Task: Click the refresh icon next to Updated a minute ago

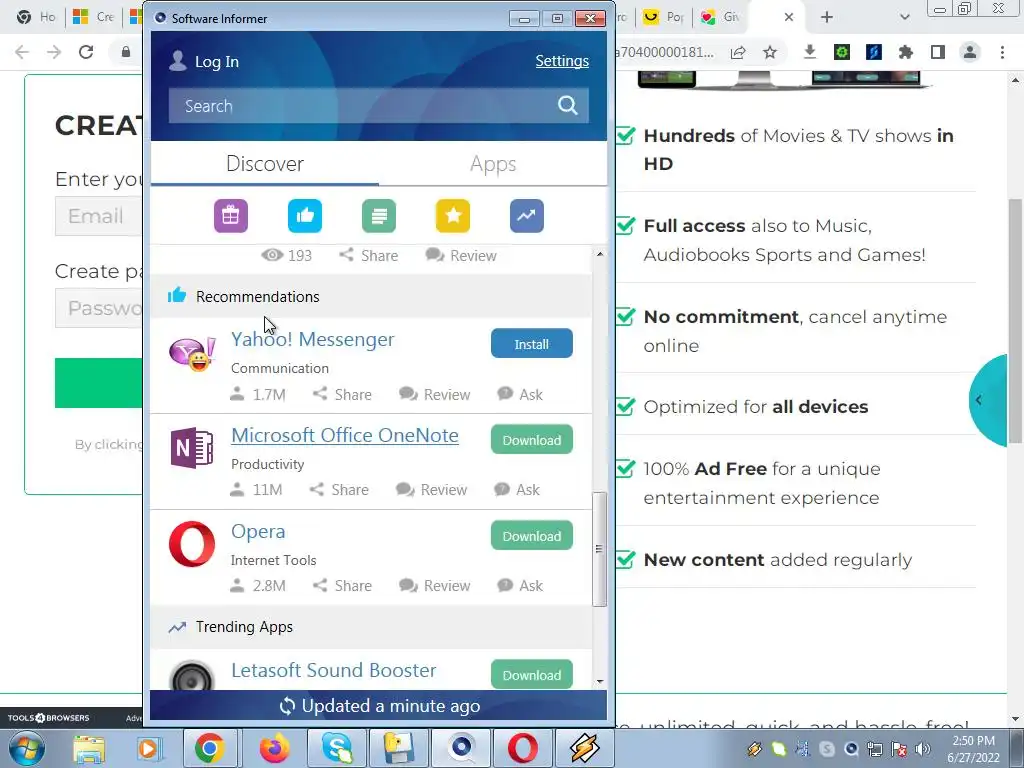Action: click(x=287, y=706)
